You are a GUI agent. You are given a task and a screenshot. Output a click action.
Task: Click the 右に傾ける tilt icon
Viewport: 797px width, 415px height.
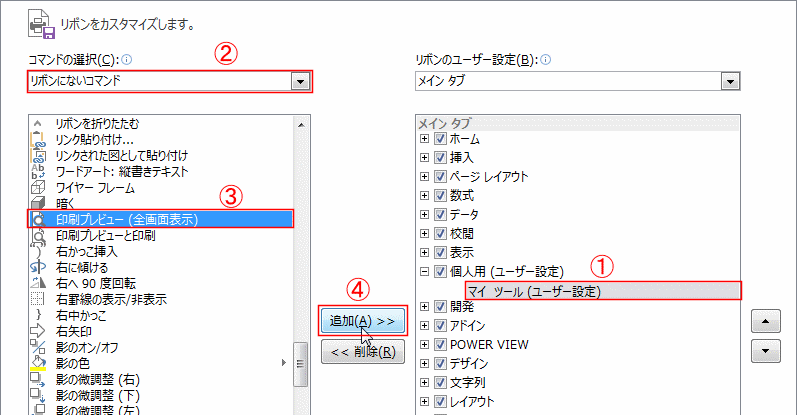click(38, 268)
